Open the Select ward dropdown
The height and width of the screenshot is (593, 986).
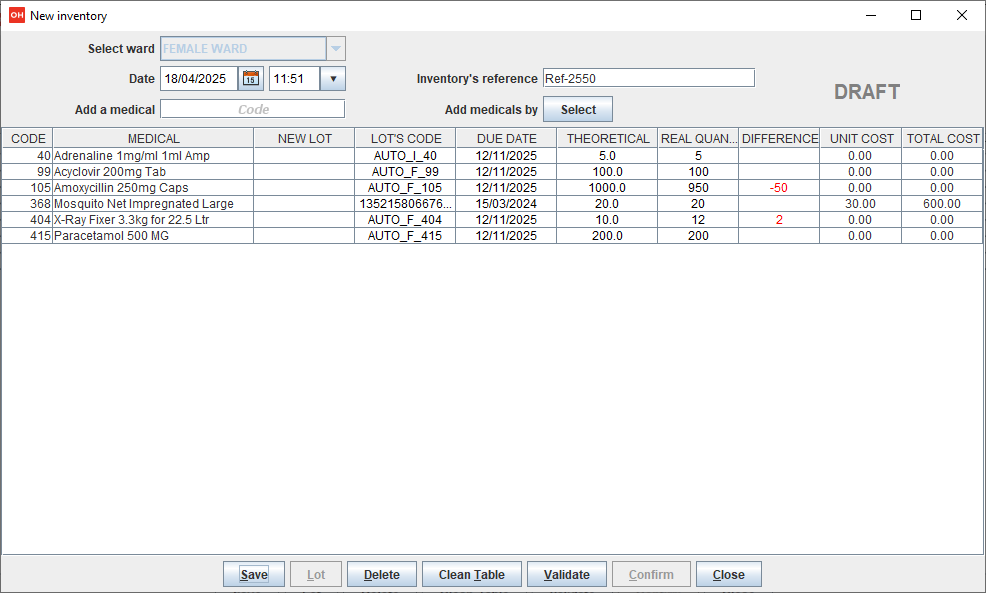click(335, 49)
